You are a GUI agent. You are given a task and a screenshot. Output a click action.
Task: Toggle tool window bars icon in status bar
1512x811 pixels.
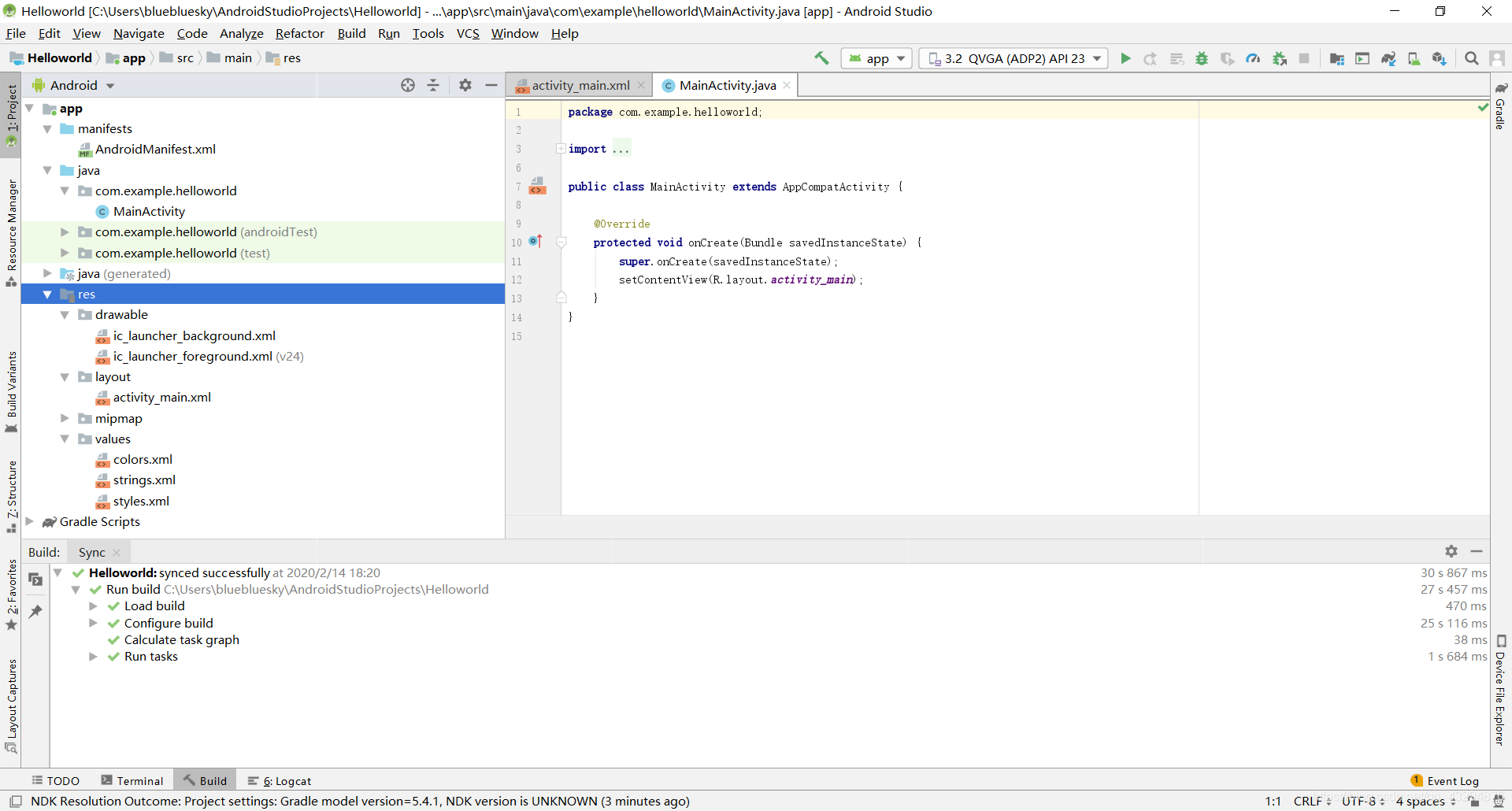[15, 801]
